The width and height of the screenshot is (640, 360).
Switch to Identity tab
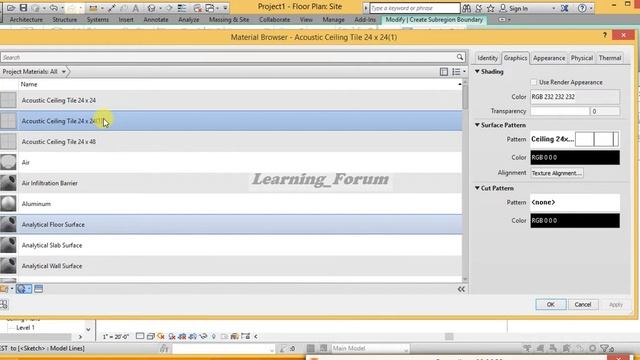pyautogui.click(x=487, y=58)
